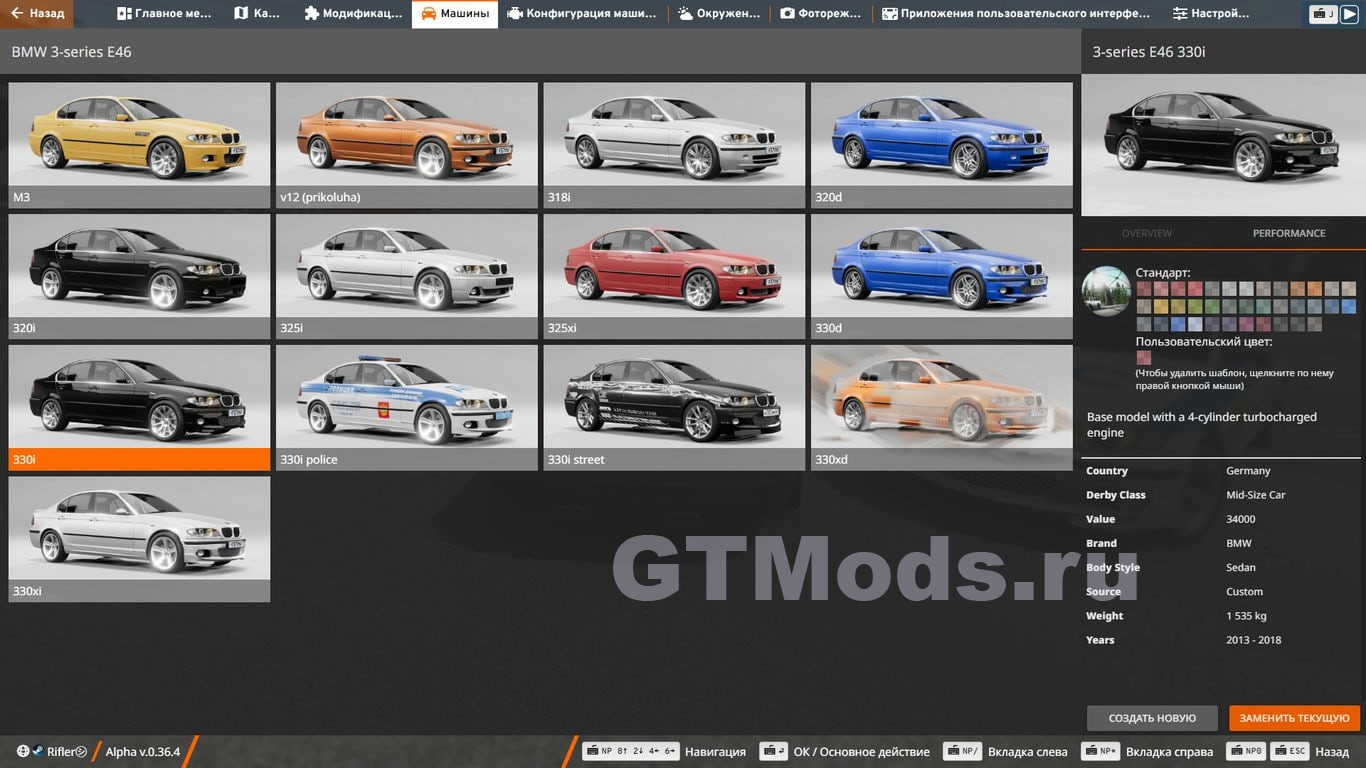
Task: Select the Машины tab
Action: [455, 14]
